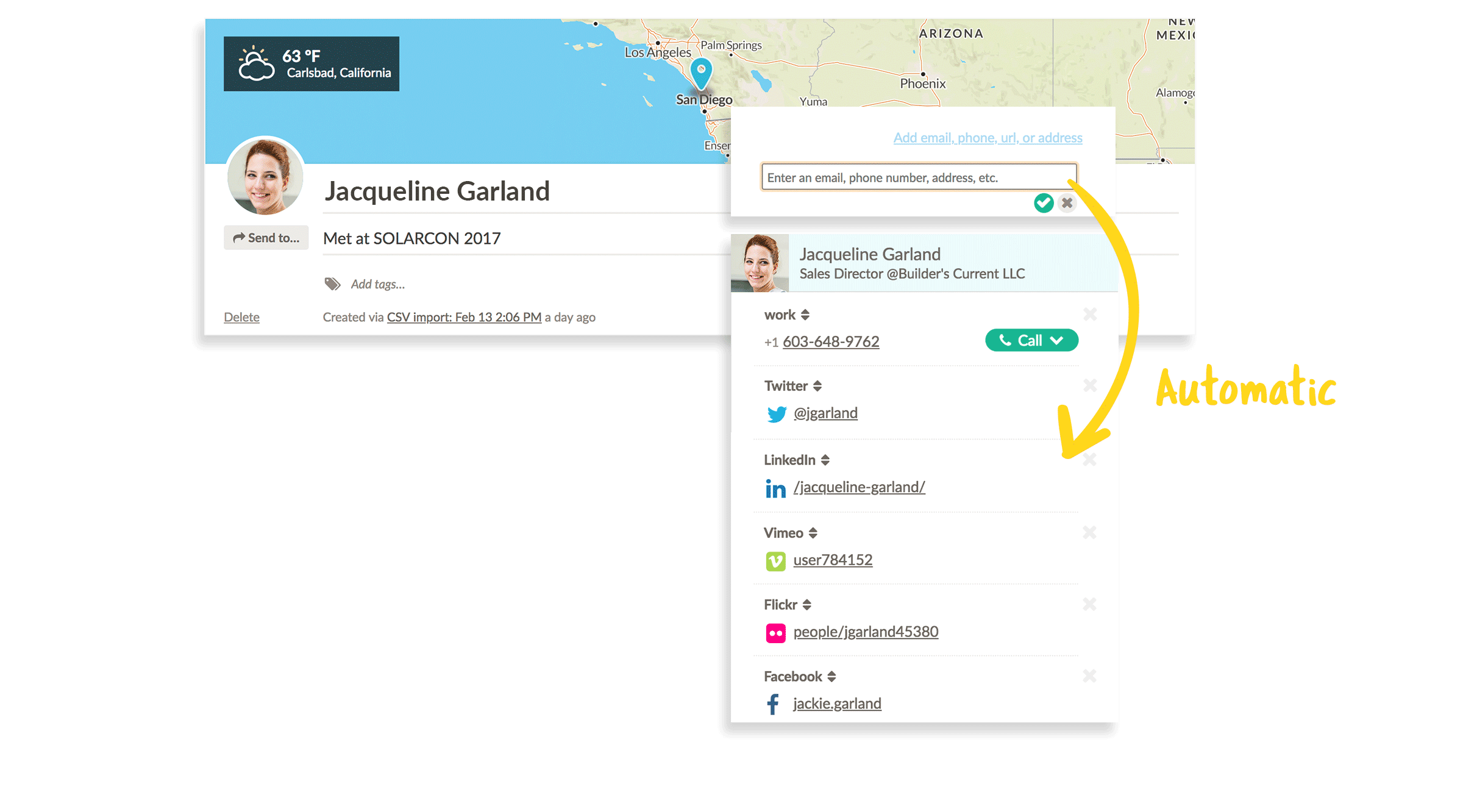
Task: Click the pink Flickr icon
Action: click(775, 633)
